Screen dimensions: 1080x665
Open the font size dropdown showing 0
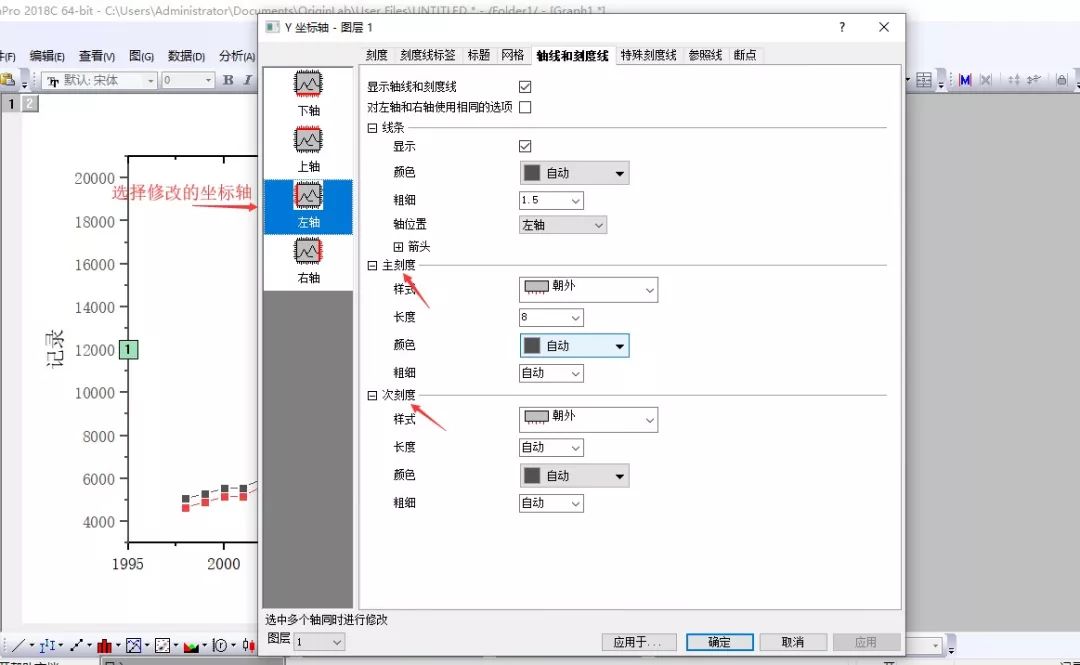tap(187, 80)
